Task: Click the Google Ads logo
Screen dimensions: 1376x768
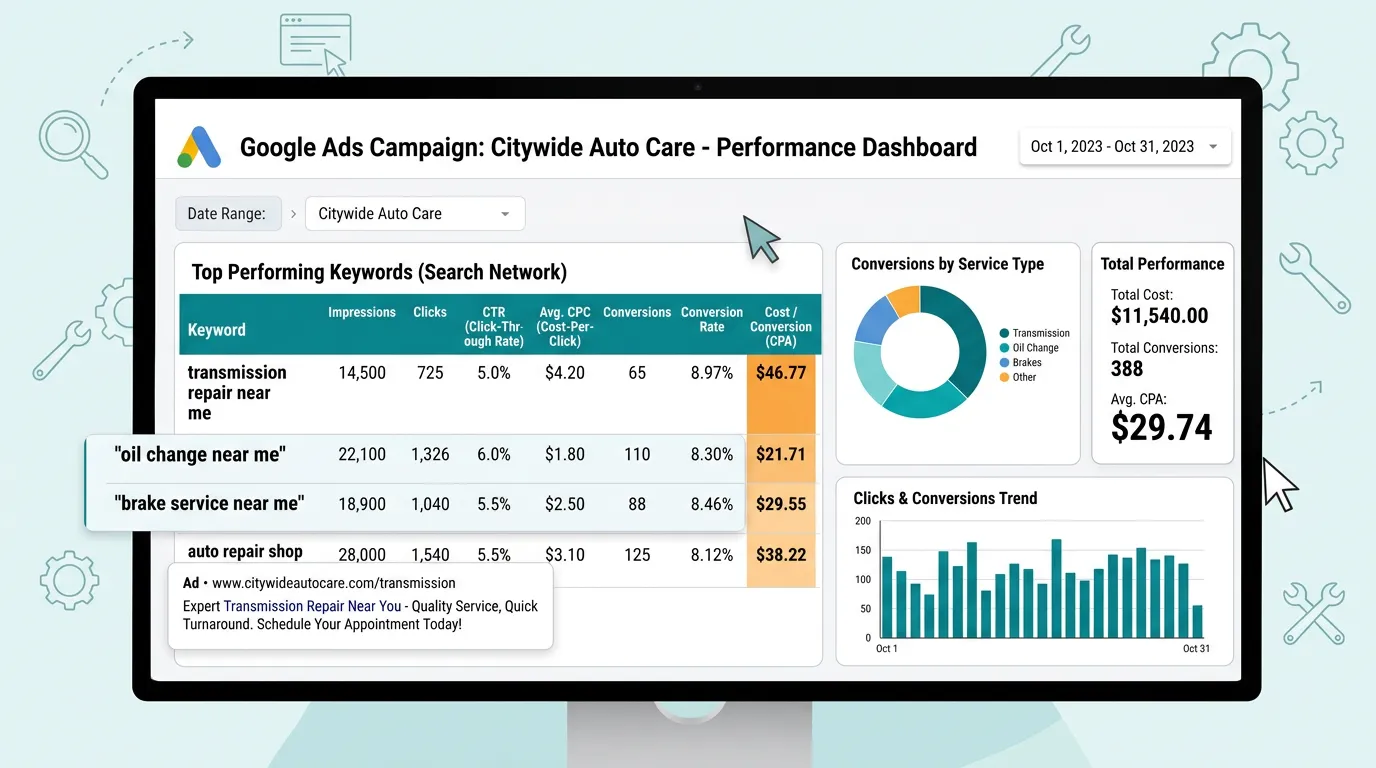Action: [x=199, y=147]
